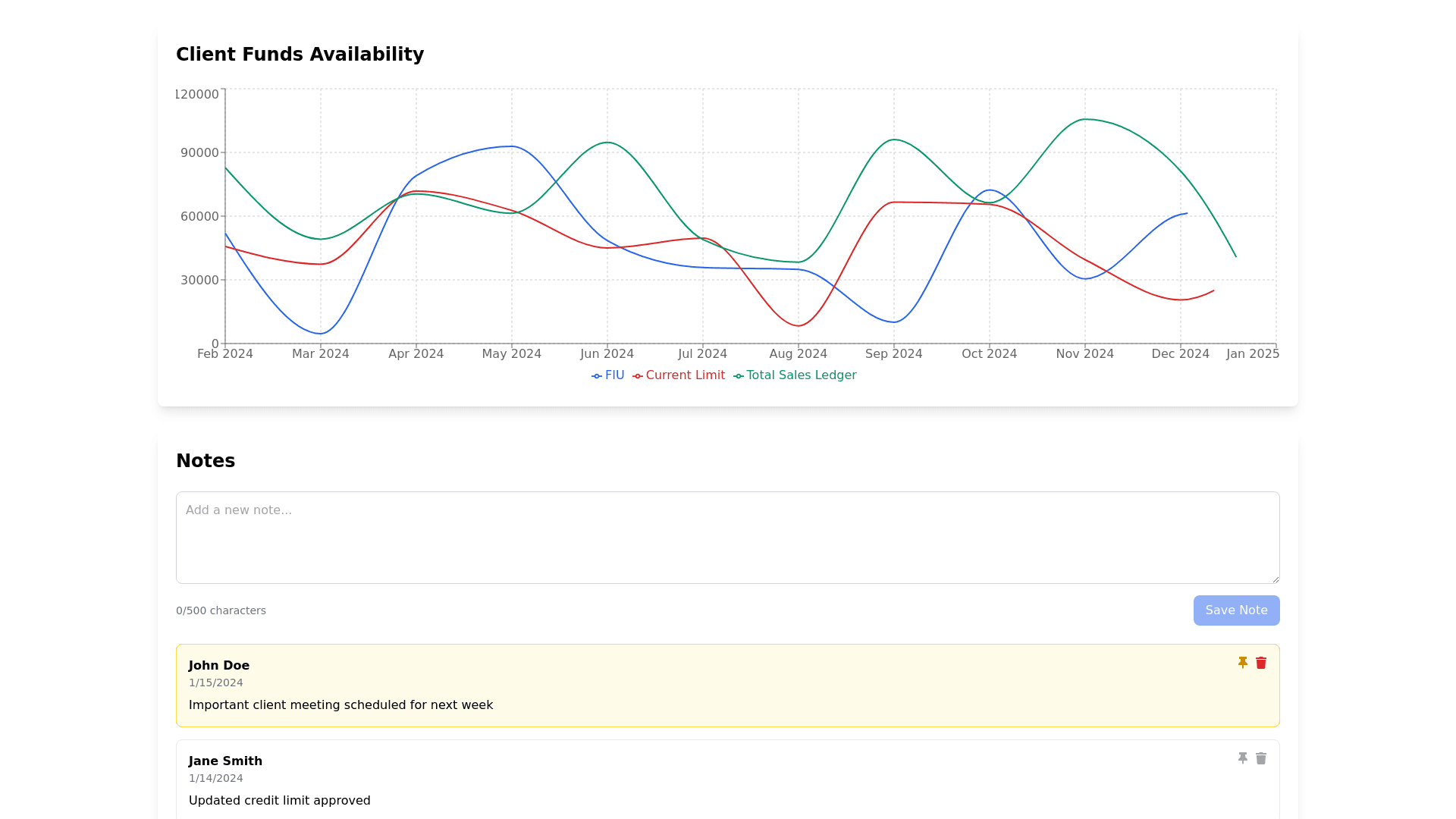Image resolution: width=1456 pixels, height=819 pixels.
Task: Delete John Doe's note with red trash icon
Action: tap(1261, 663)
